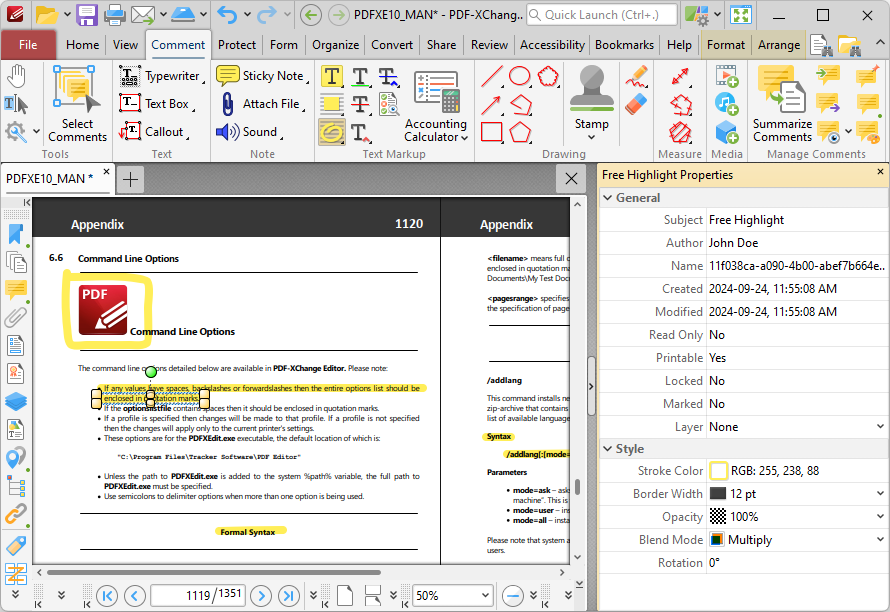The height and width of the screenshot is (612, 890).
Task: Open the Border Width dropdown
Action: pos(880,493)
